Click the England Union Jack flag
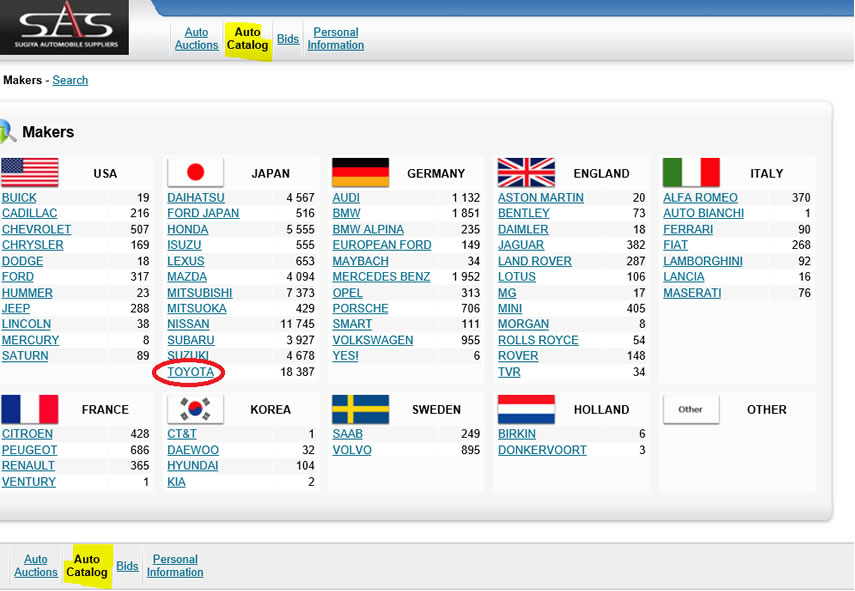855x591 pixels. (526, 173)
